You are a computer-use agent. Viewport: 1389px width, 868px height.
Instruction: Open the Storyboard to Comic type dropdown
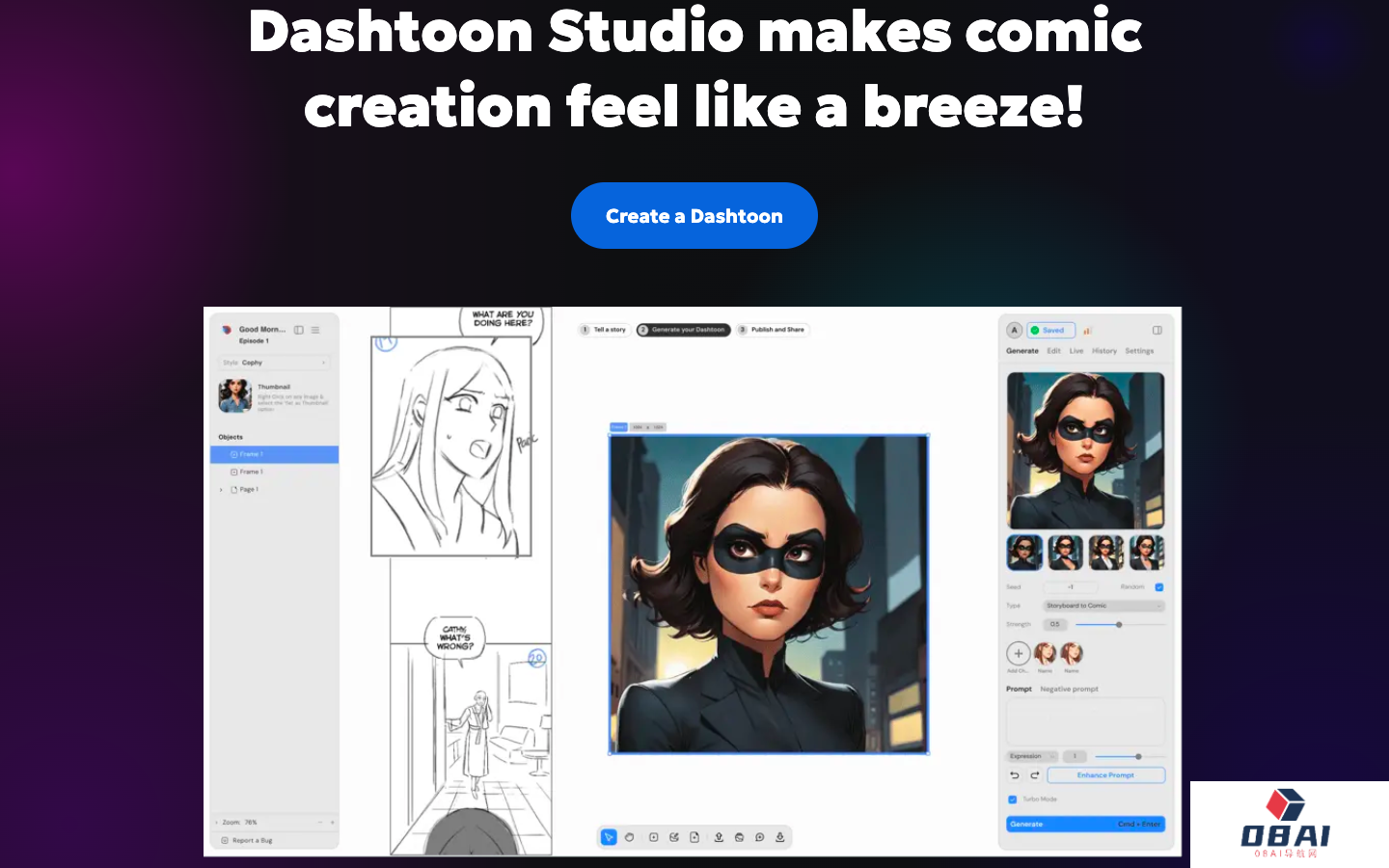click(x=1104, y=606)
